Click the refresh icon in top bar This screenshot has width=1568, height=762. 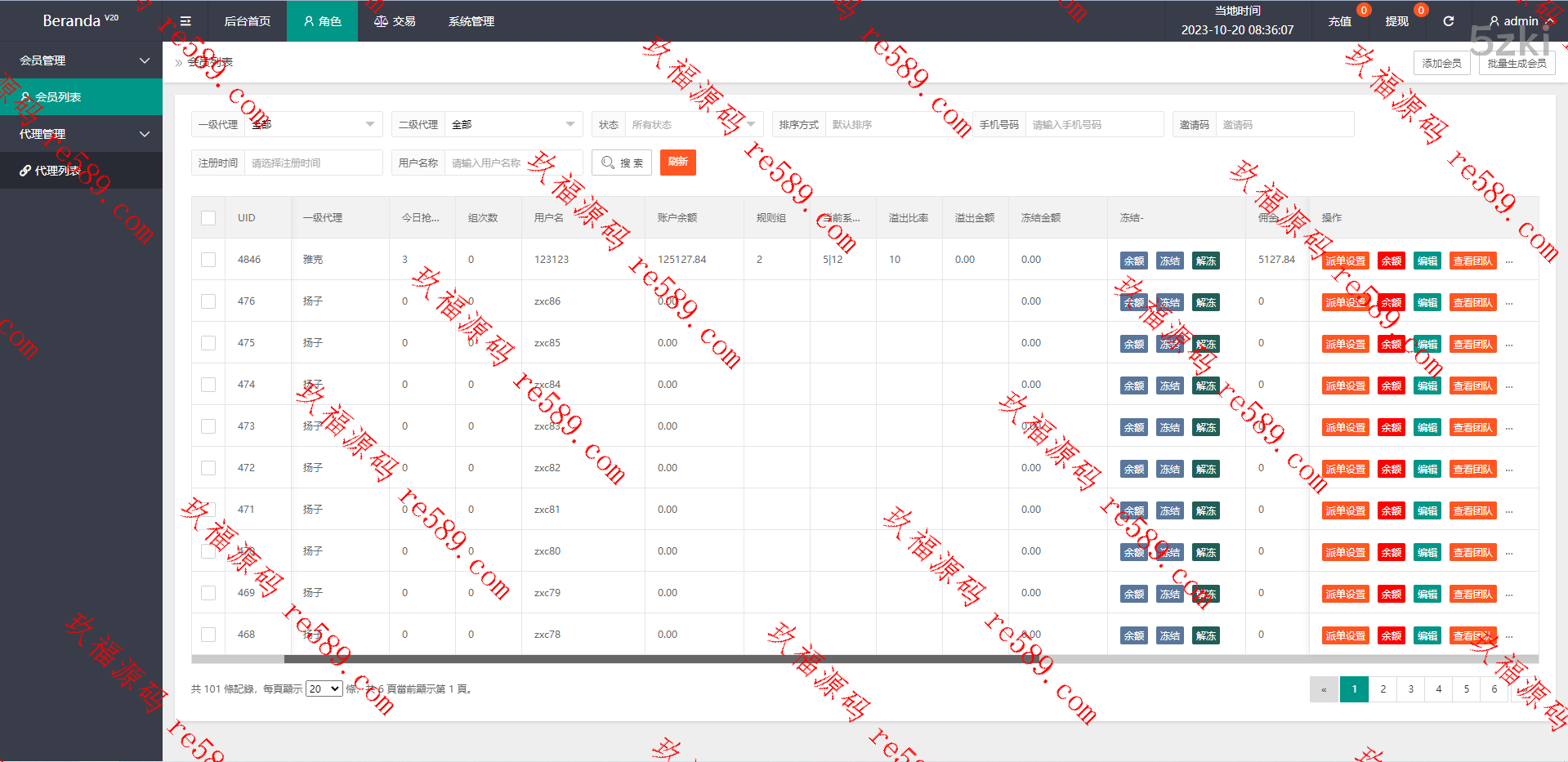[1449, 21]
